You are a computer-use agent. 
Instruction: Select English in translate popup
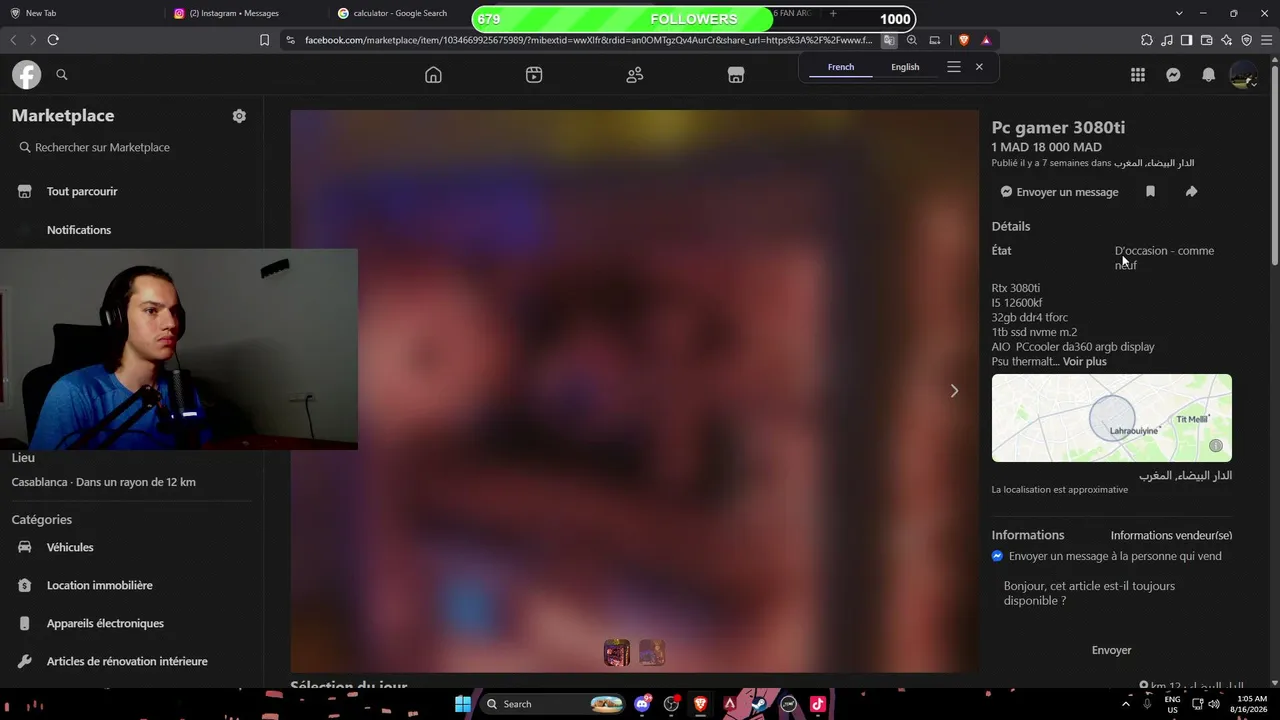[905, 67]
